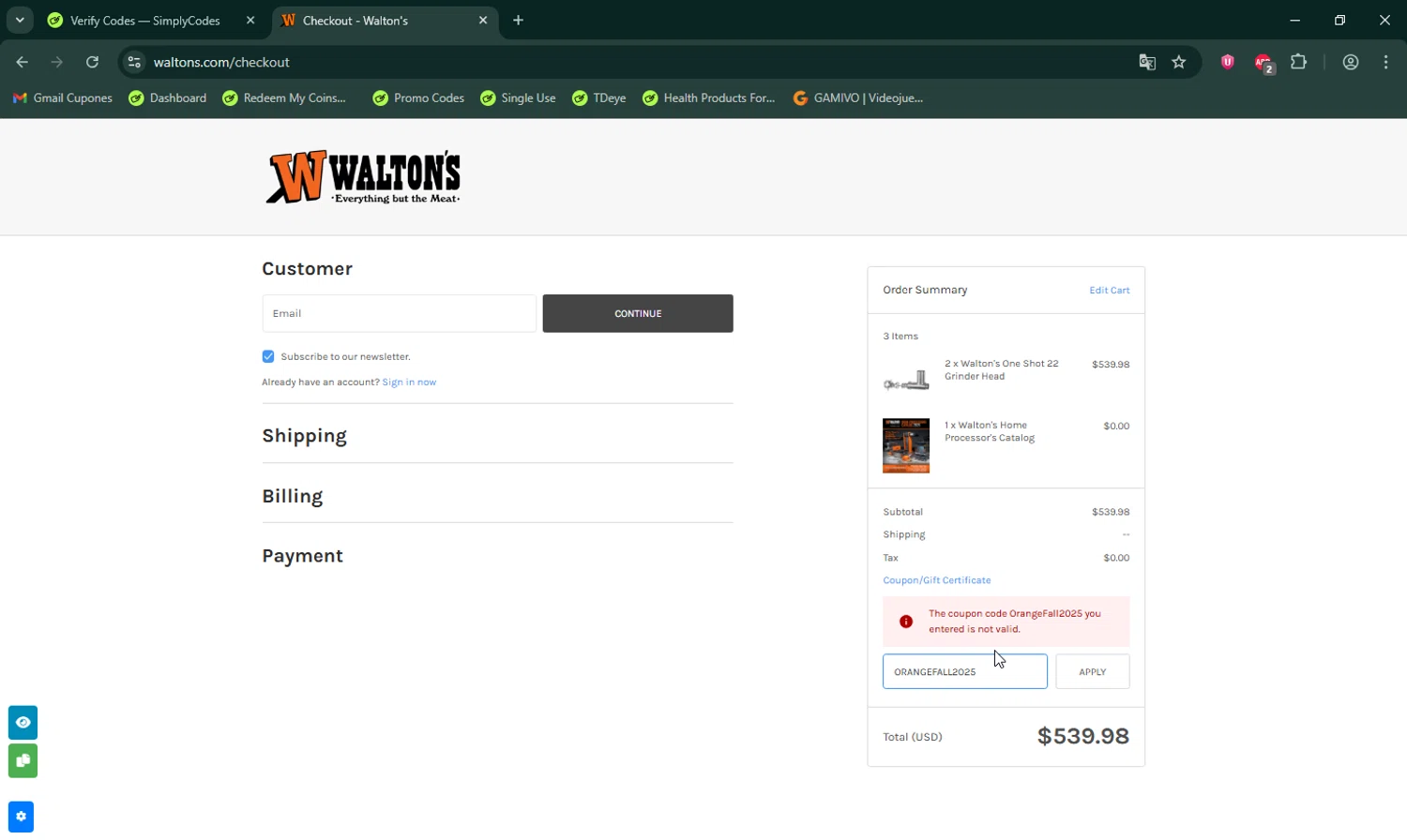Minimize the browser window
The height and width of the screenshot is (840, 1407).
point(1294,20)
